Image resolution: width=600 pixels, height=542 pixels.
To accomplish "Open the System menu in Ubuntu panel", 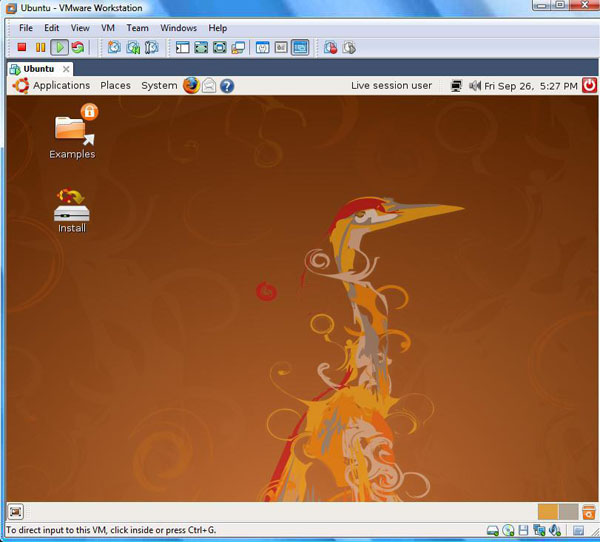I will (x=159, y=85).
